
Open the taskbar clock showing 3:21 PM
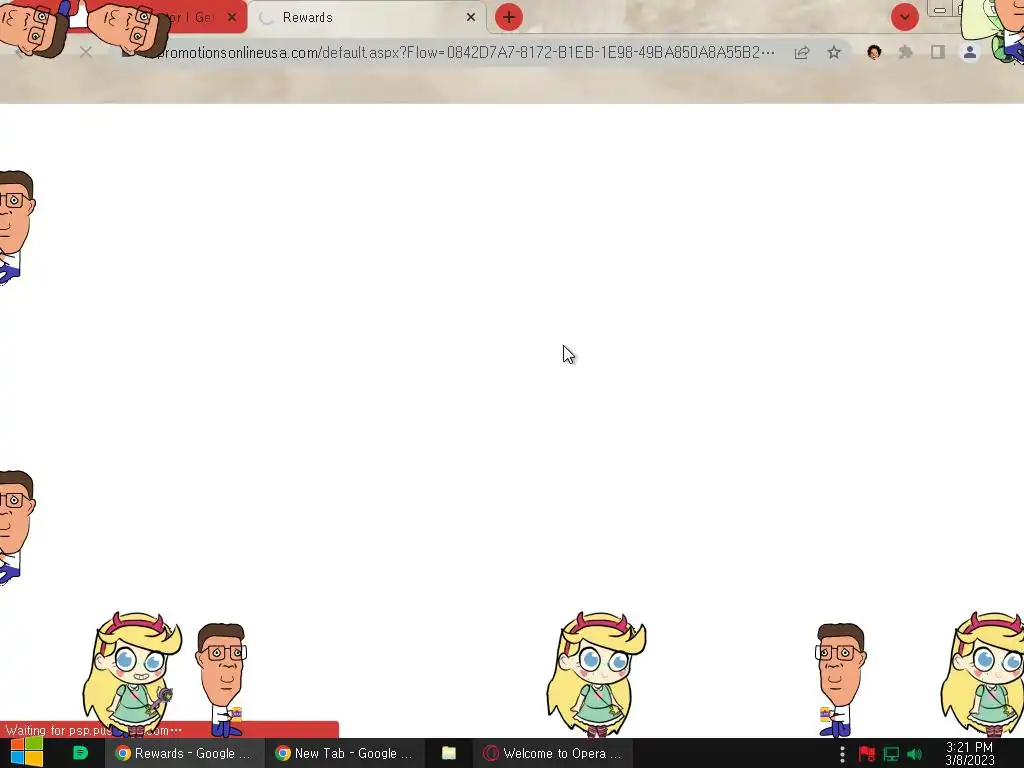point(970,754)
